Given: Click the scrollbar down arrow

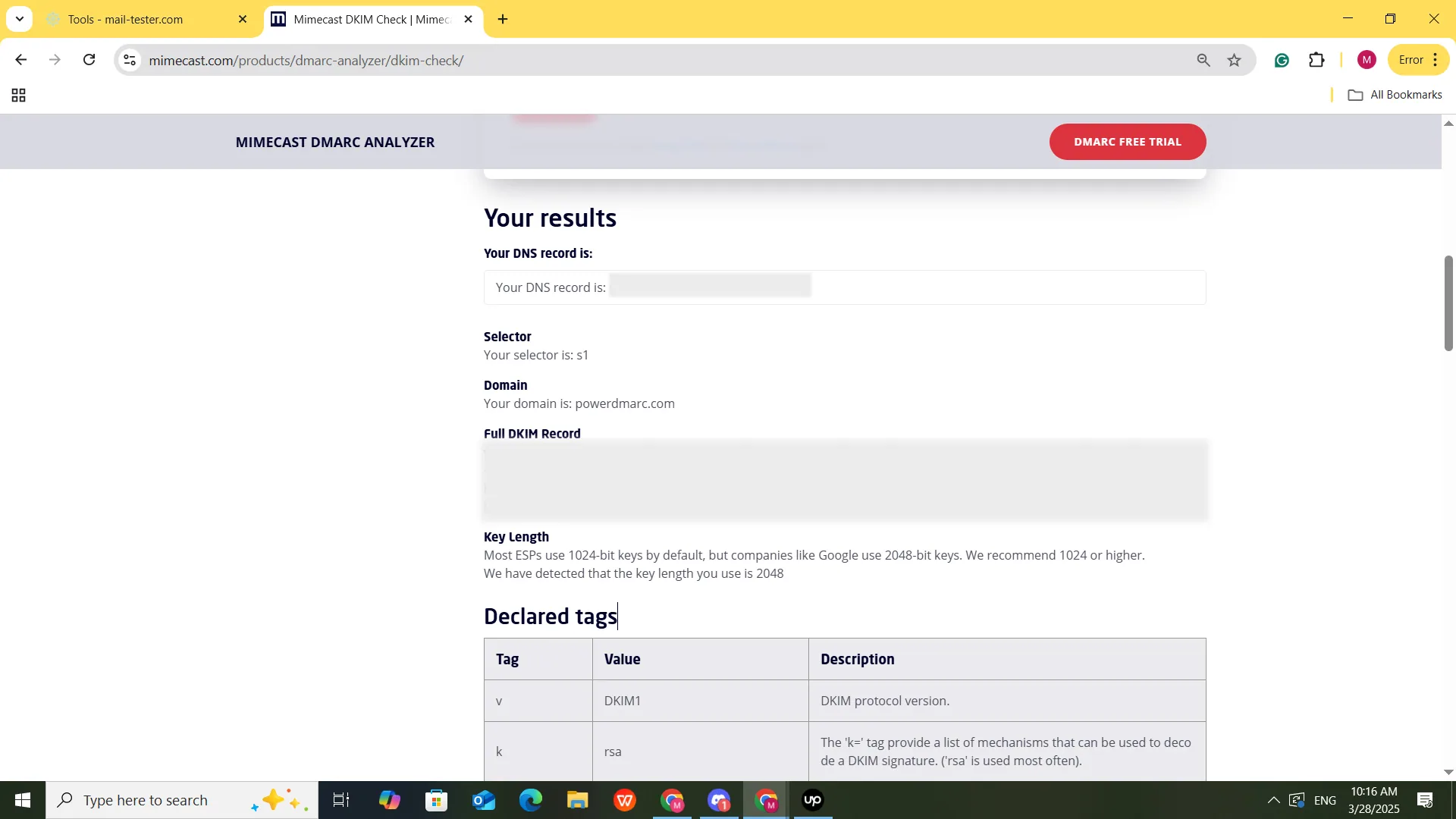Looking at the screenshot, I should click(x=1448, y=772).
